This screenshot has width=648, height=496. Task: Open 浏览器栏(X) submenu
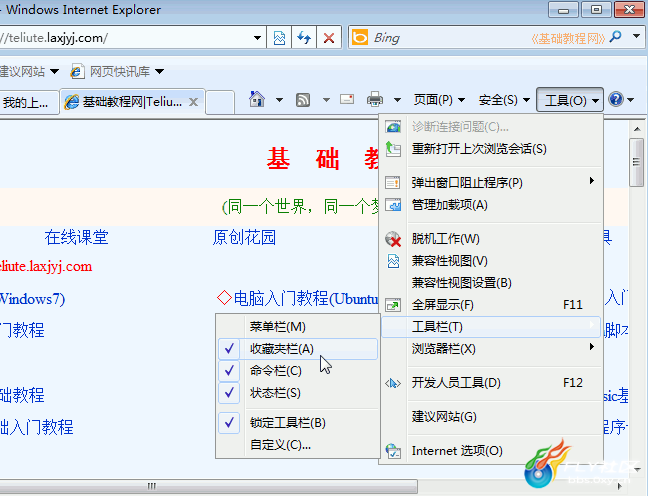491,348
